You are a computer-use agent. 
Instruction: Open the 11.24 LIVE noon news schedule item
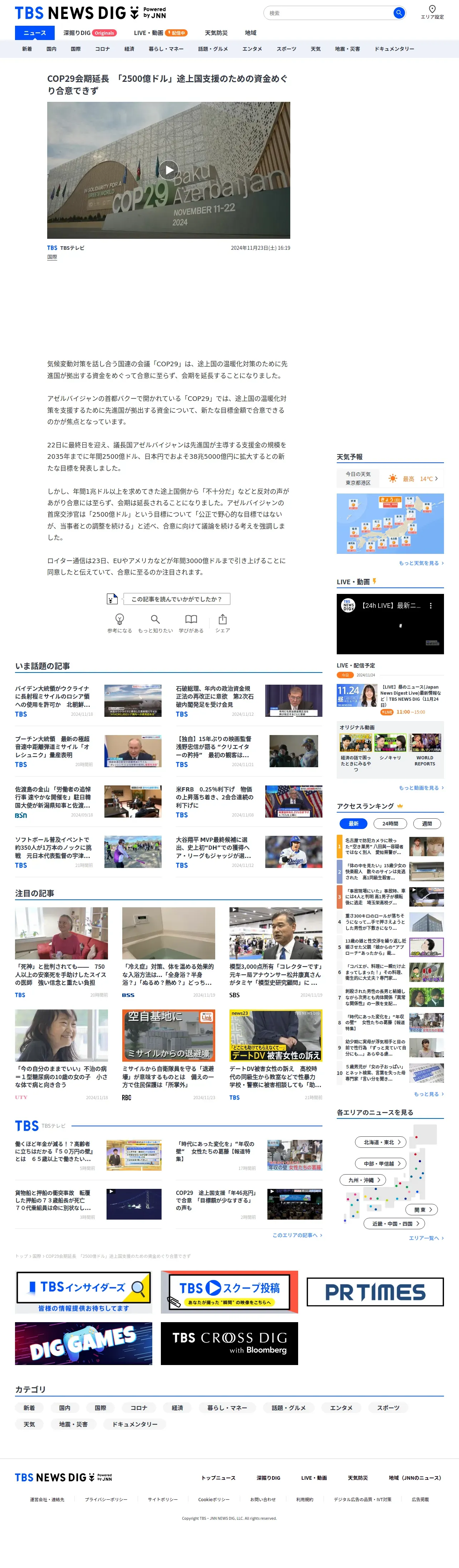pos(390,699)
